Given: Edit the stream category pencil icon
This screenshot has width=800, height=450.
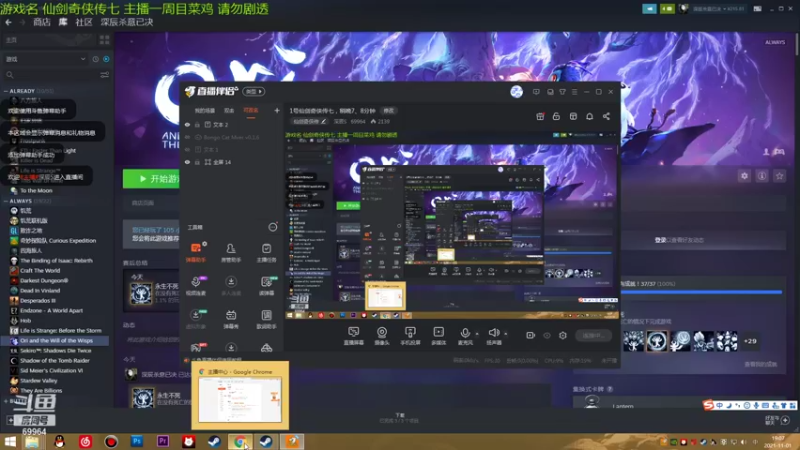Looking at the screenshot, I should pyautogui.click(x=323, y=121).
